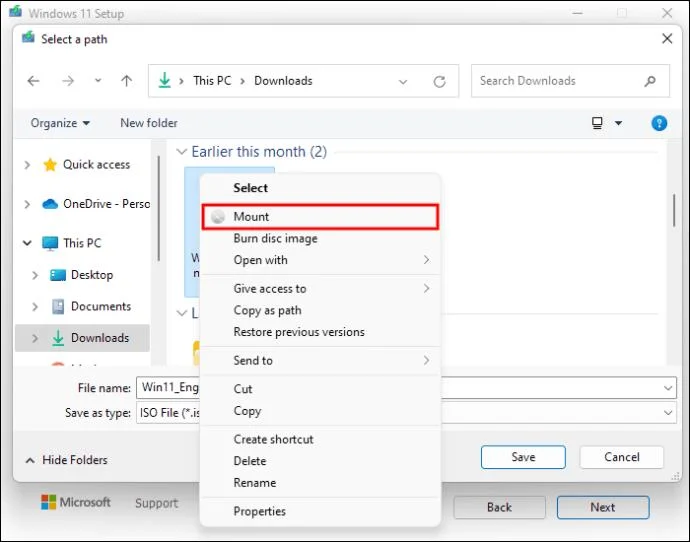This screenshot has width=690, height=542.
Task: Select Quick access in the sidebar
Action: [x=96, y=165]
